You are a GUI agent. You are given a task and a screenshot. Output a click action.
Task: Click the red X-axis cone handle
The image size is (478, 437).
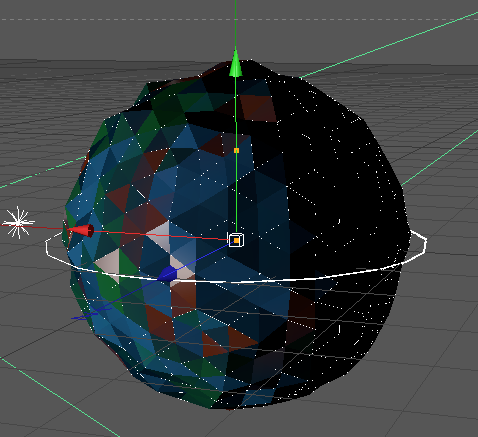pos(80,231)
